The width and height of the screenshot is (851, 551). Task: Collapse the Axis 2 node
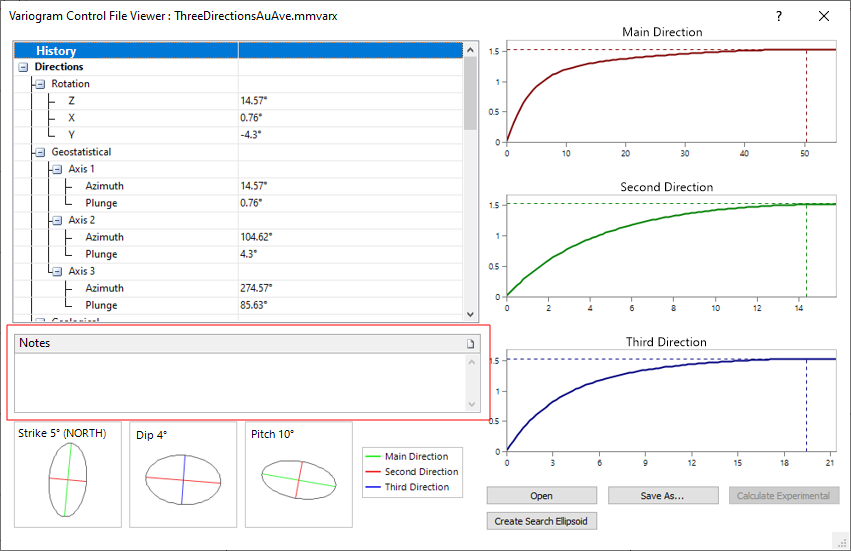(57, 220)
